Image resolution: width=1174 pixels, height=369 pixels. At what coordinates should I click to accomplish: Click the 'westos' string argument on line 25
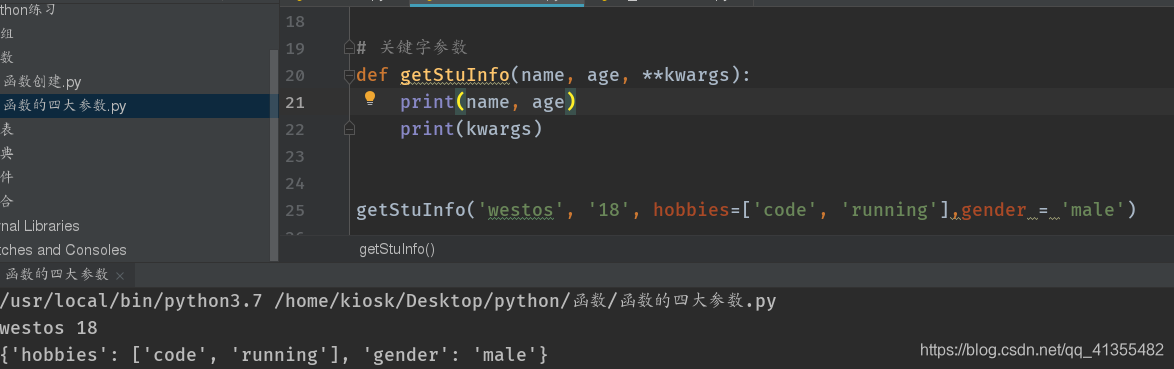(520, 210)
